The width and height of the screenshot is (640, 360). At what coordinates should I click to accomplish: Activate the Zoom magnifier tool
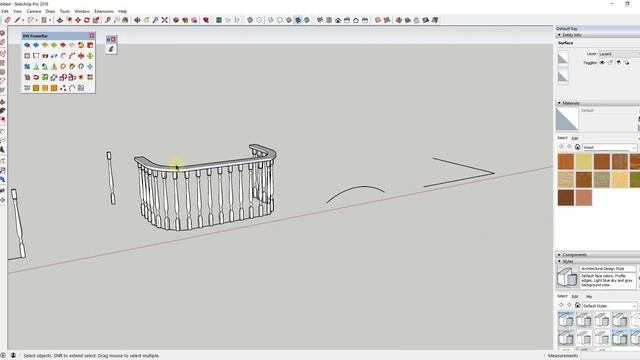[155, 20]
